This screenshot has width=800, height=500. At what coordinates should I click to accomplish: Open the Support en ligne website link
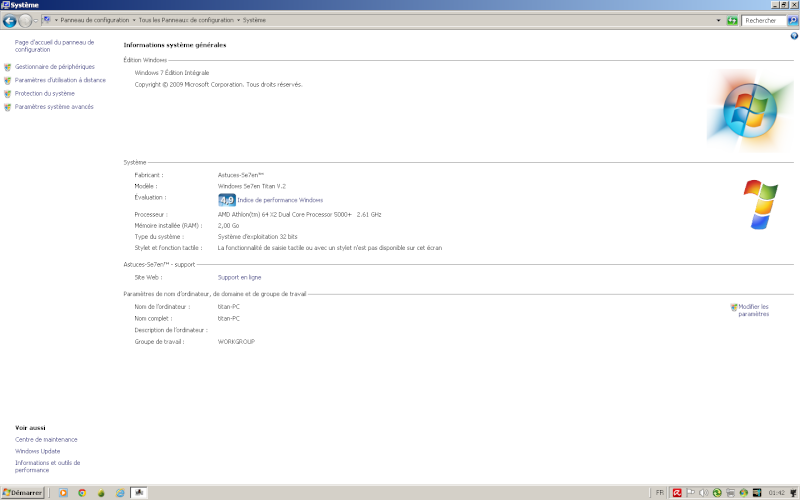click(239, 278)
